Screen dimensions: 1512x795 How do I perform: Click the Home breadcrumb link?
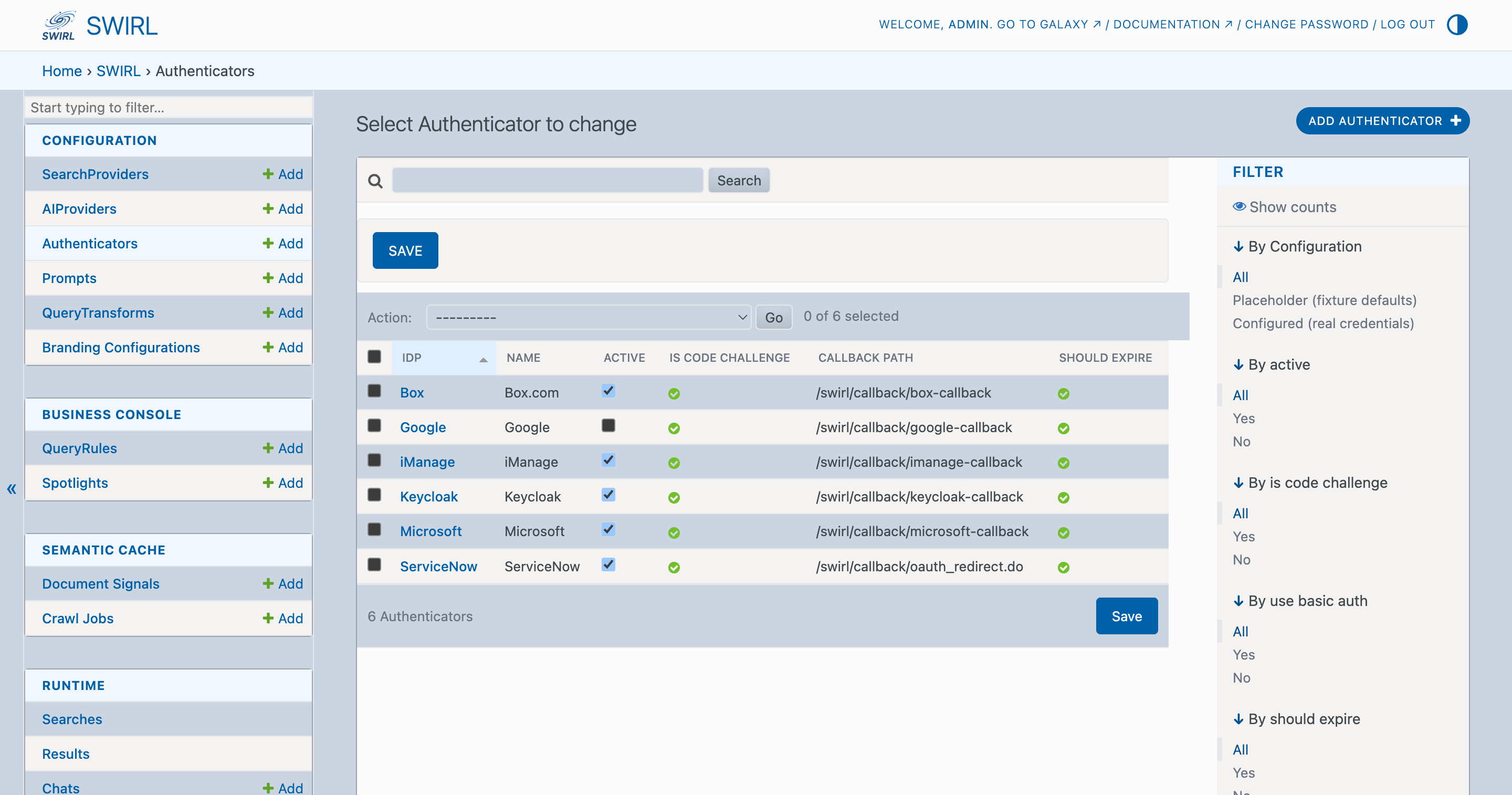click(61, 71)
